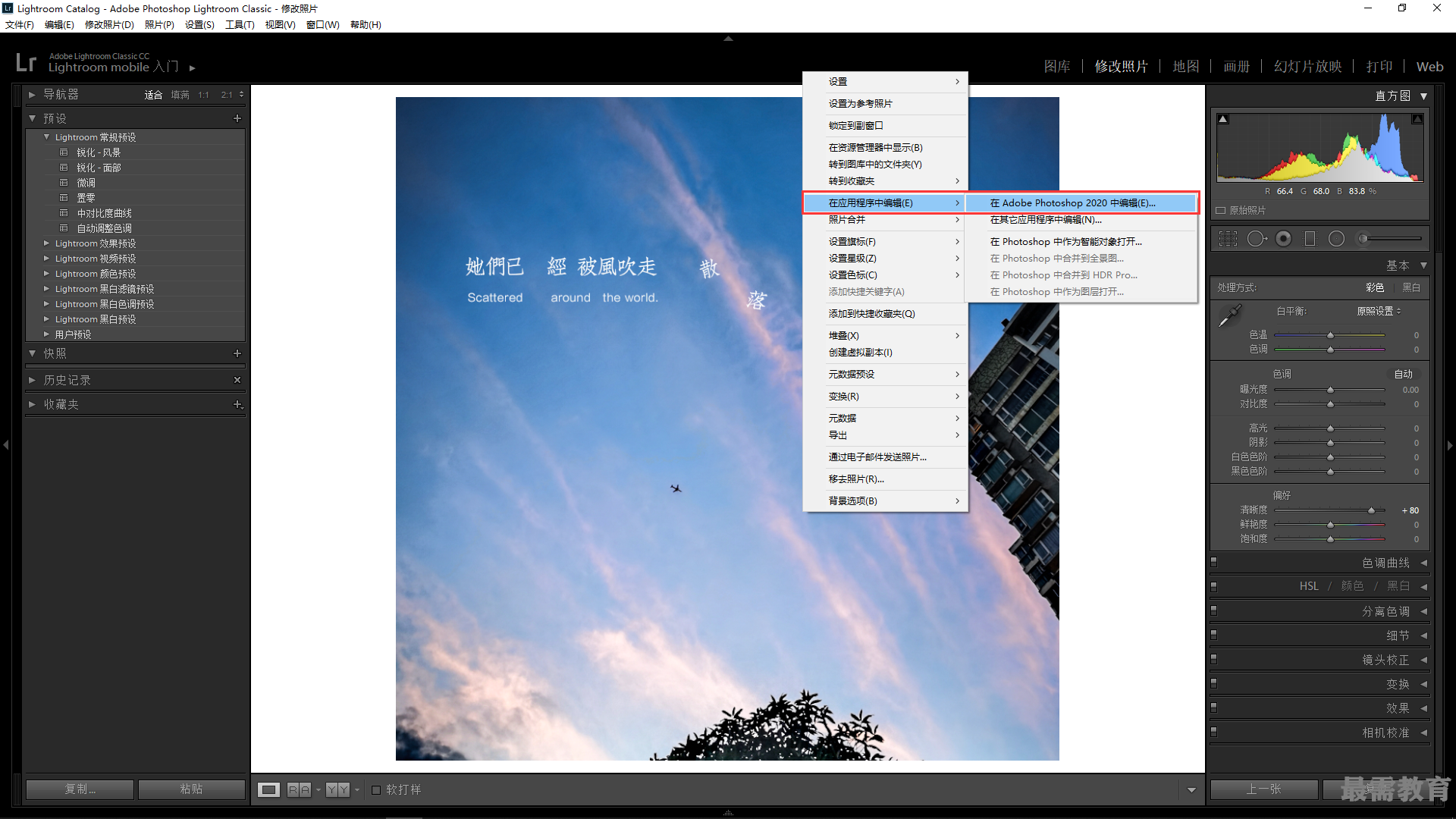Switch to Loupe view icon in toolbar
The width and height of the screenshot is (1456, 819).
tap(268, 789)
